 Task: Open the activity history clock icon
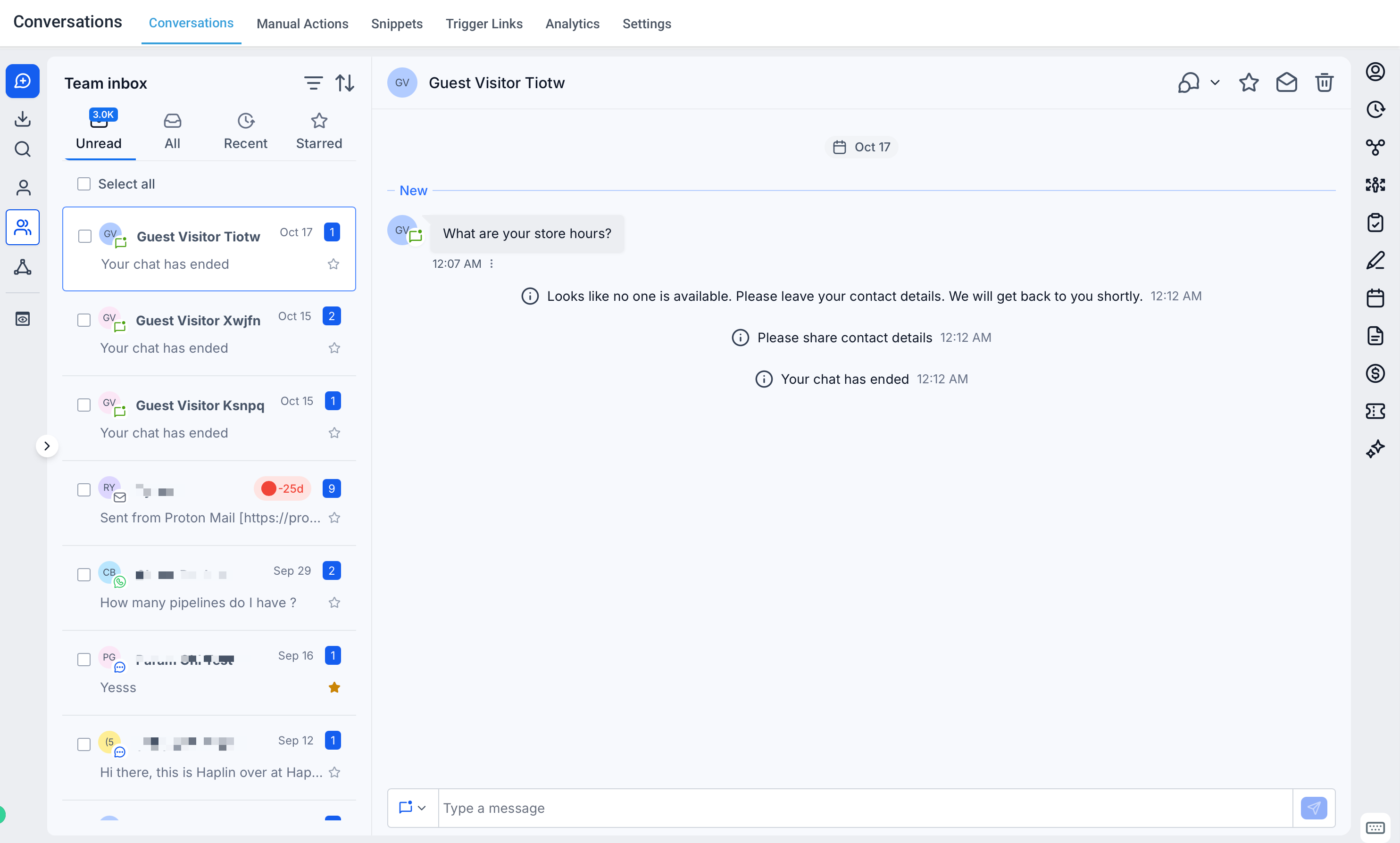(x=1375, y=109)
